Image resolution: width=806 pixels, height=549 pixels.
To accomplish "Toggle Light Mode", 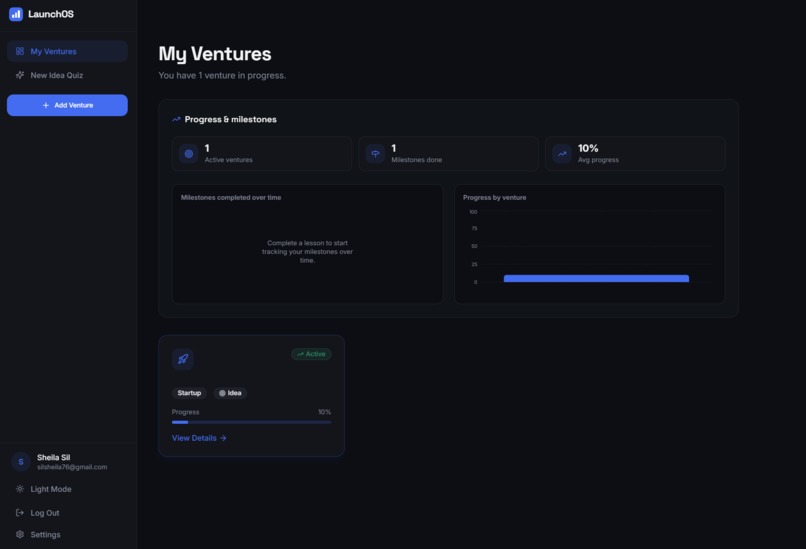I will point(67,489).
